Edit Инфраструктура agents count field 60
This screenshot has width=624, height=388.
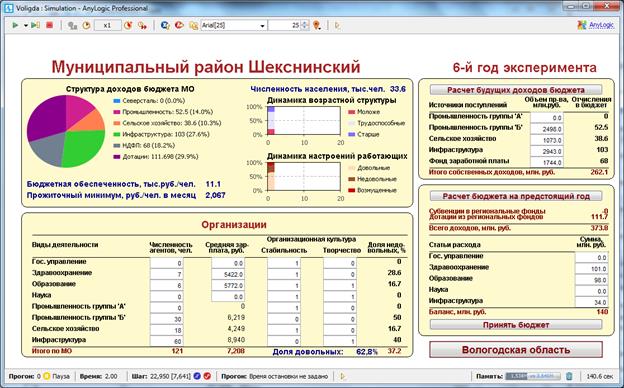(166, 341)
